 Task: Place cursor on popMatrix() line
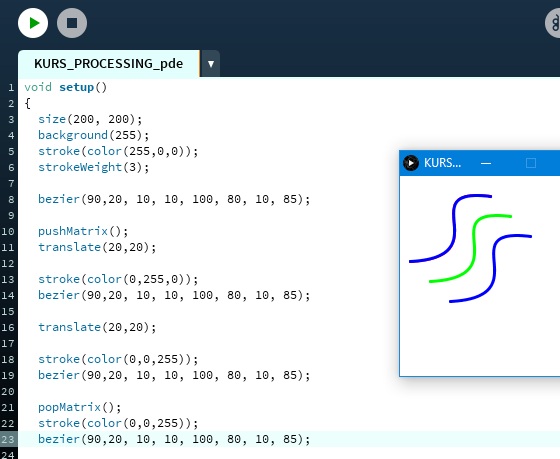(80, 407)
